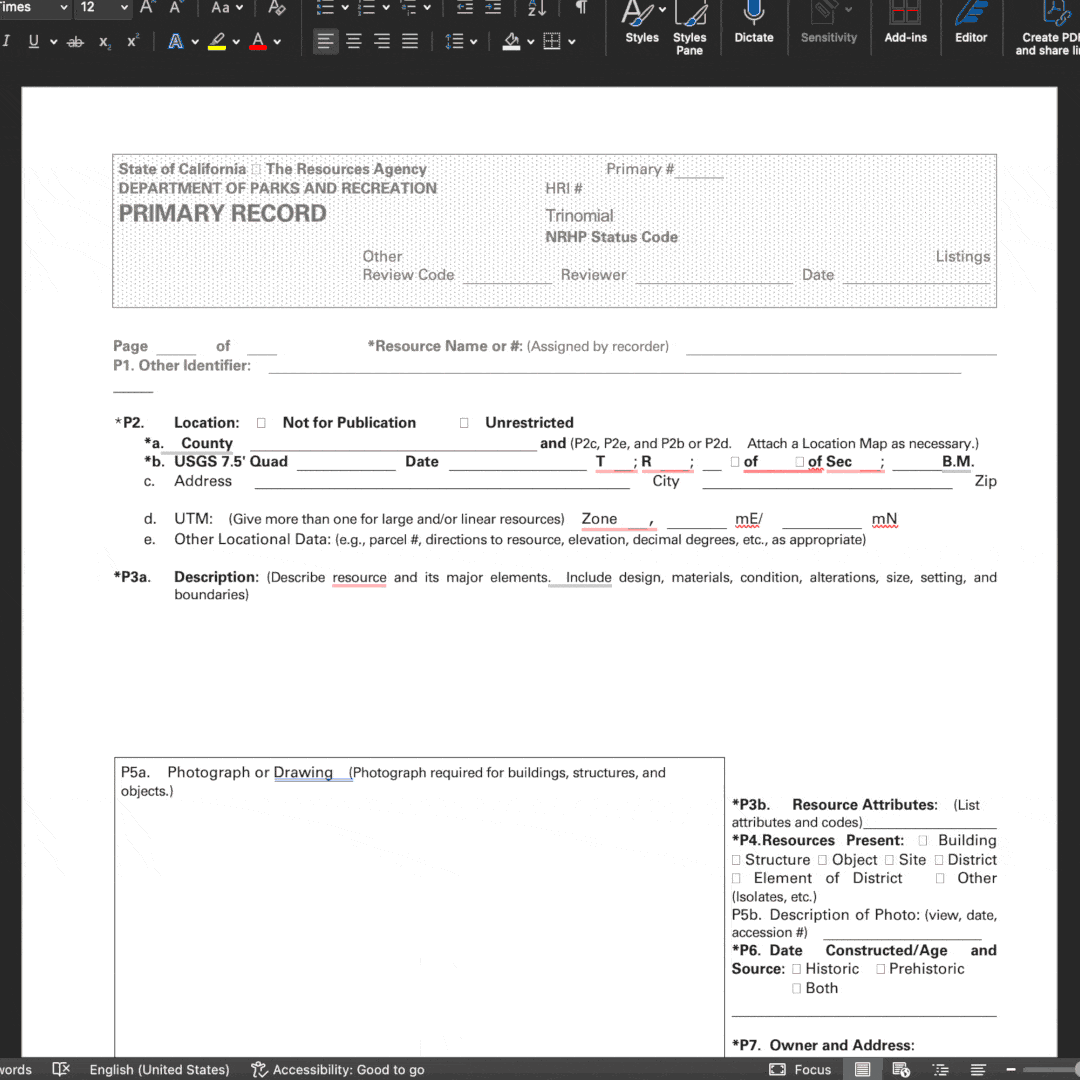
Task: Click the Resource Name or # field line
Action: 840,347
